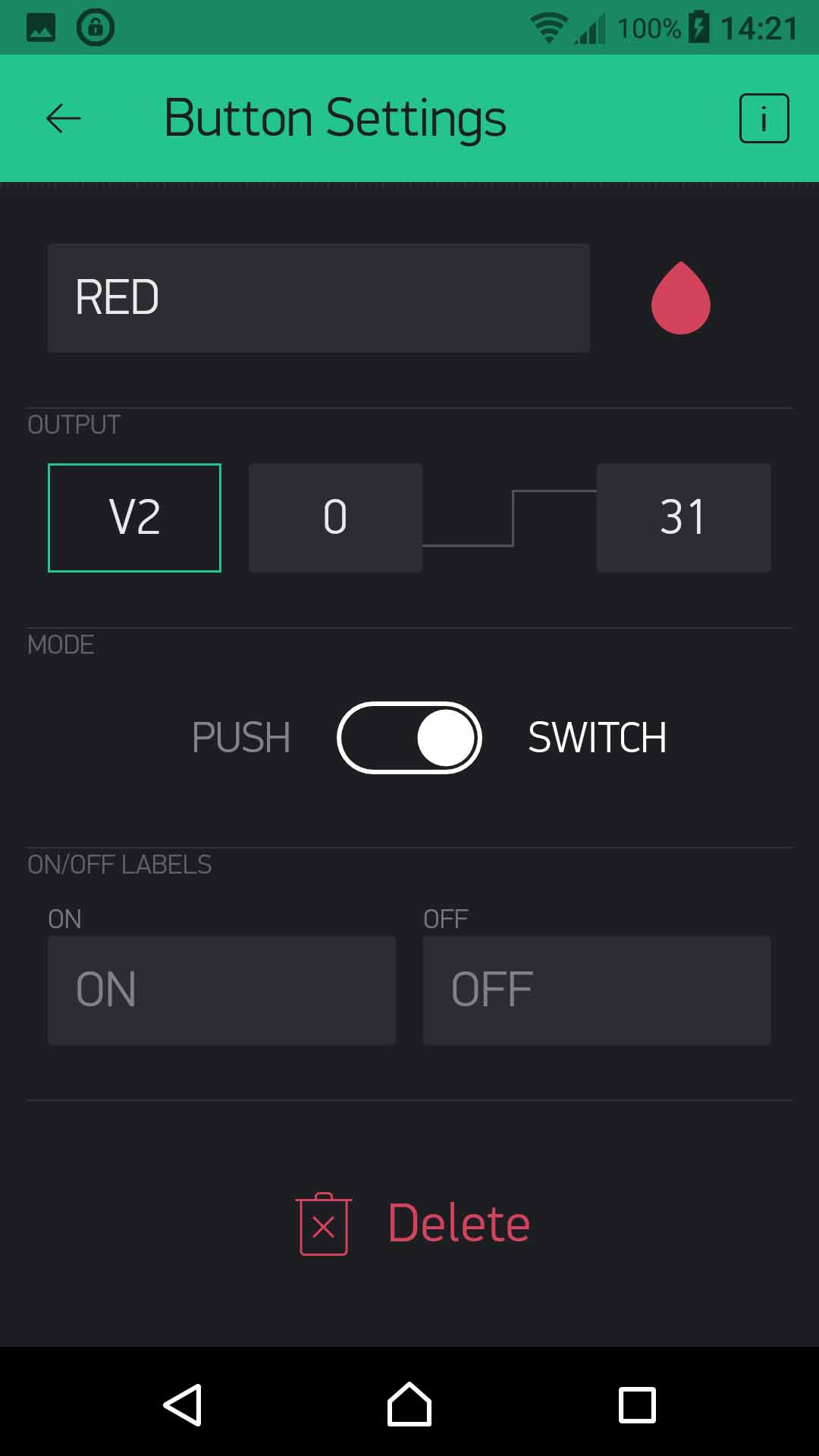Tap the lock circle status bar icon
The image size is (819, 1456).
pyautogui.click(x=96, y=28)
